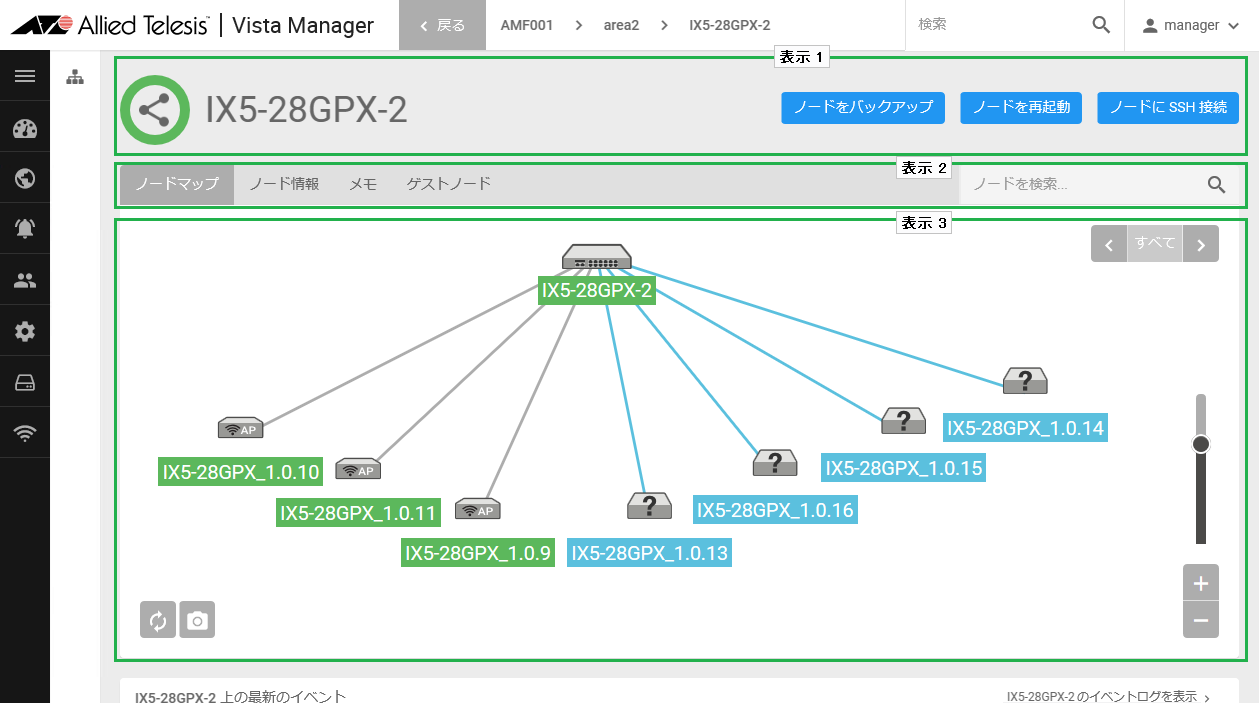Select the unknown device icon for IX5-28GPX_1.0.13
Screen dimensions: 1259x703
point(650,506)
